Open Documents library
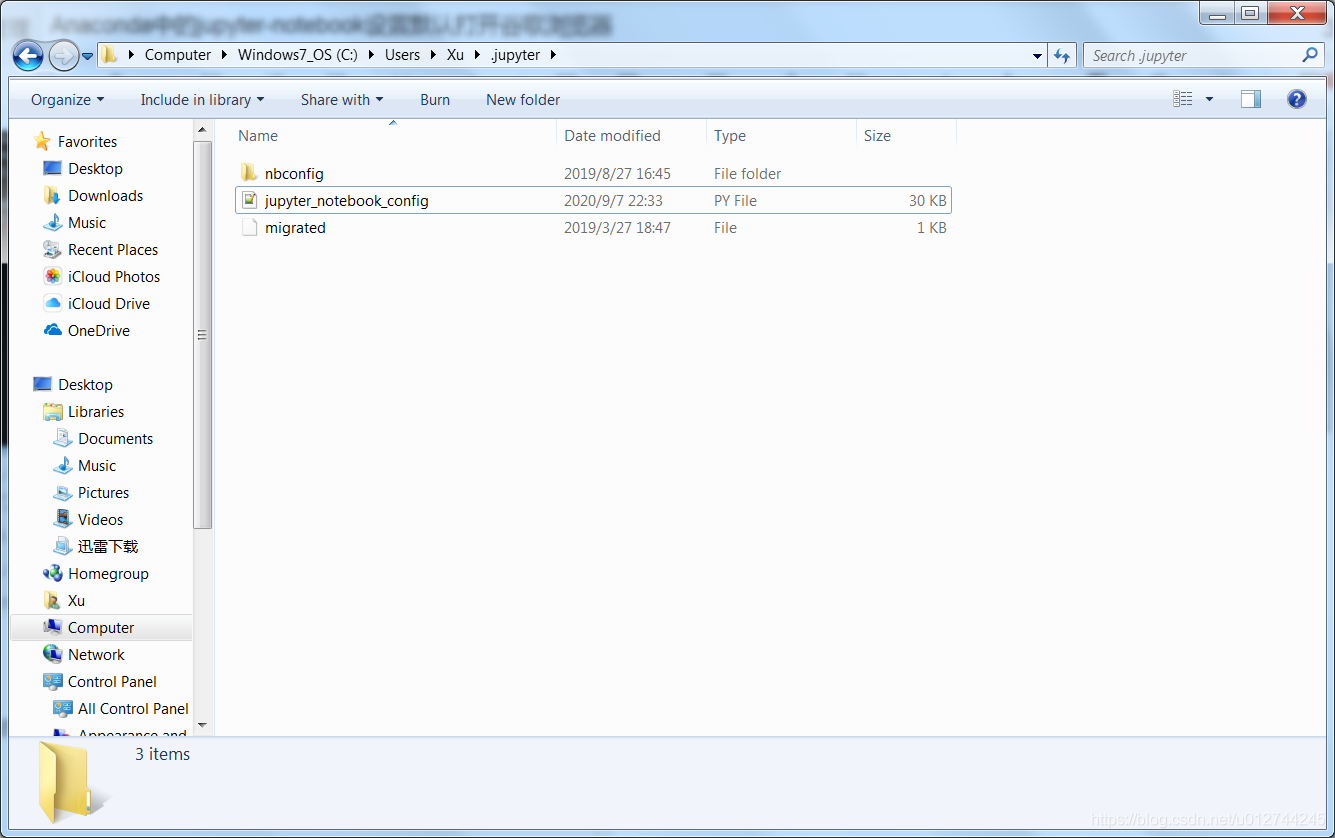 point(115,438)
